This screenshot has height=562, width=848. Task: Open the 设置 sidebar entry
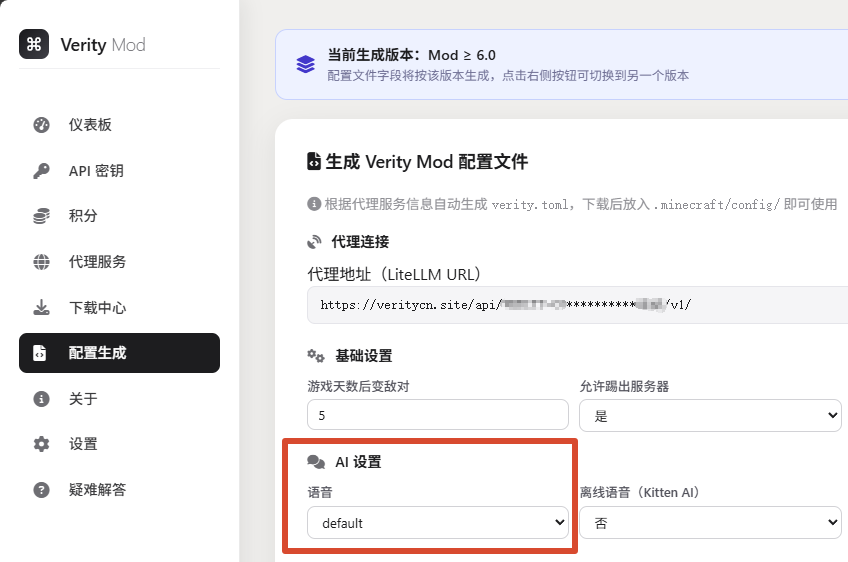[119, 444]
